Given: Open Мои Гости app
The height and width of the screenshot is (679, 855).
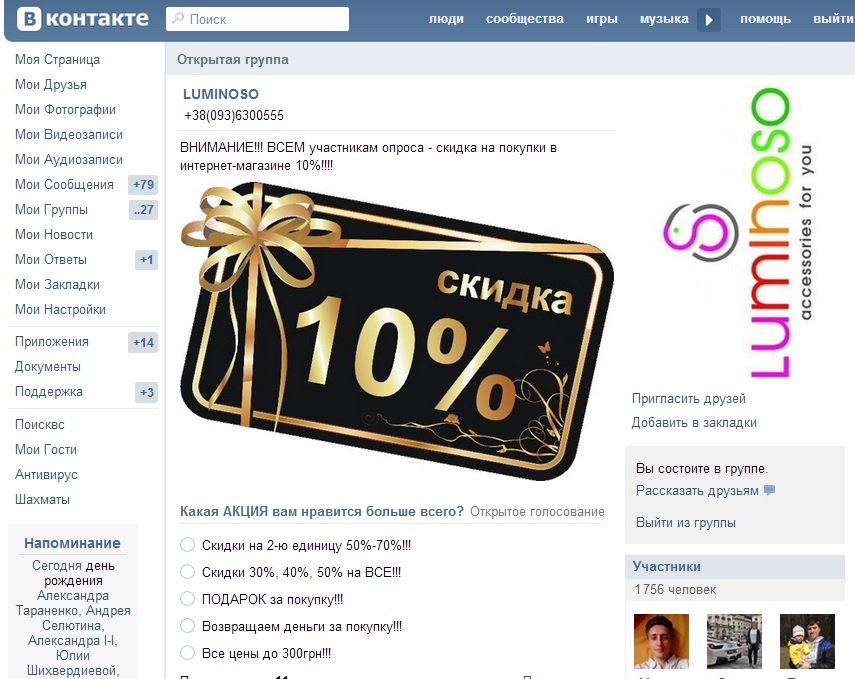Looking at the screenshot, I should coord(46,450).
